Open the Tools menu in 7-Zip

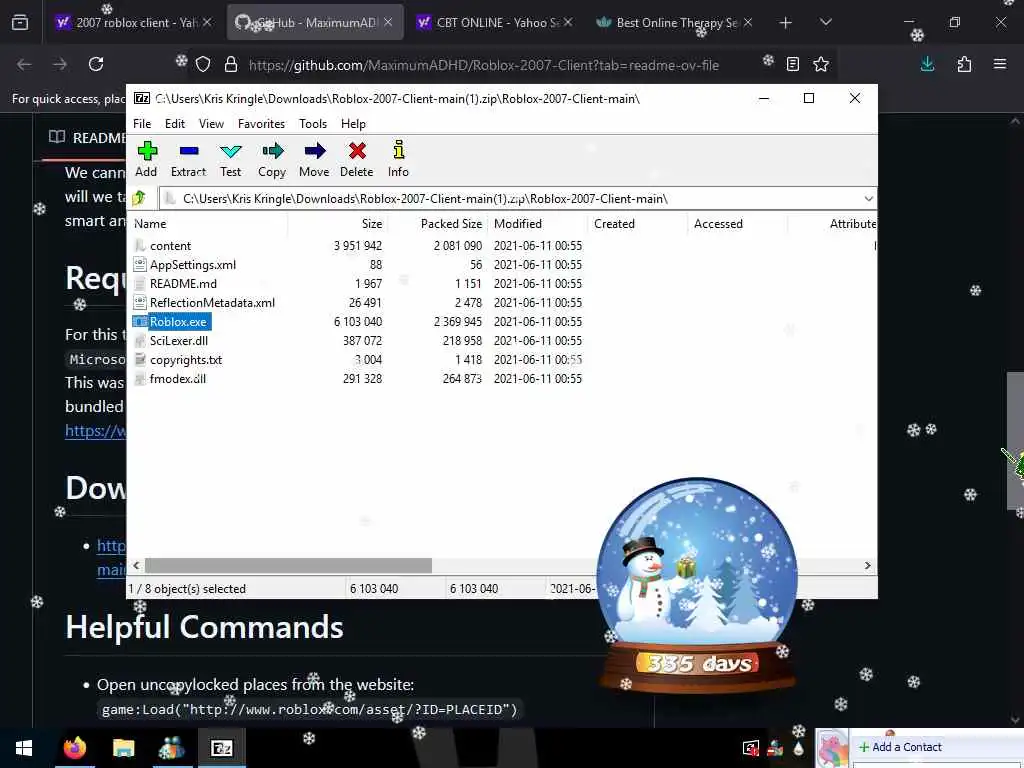pos(313,123)
